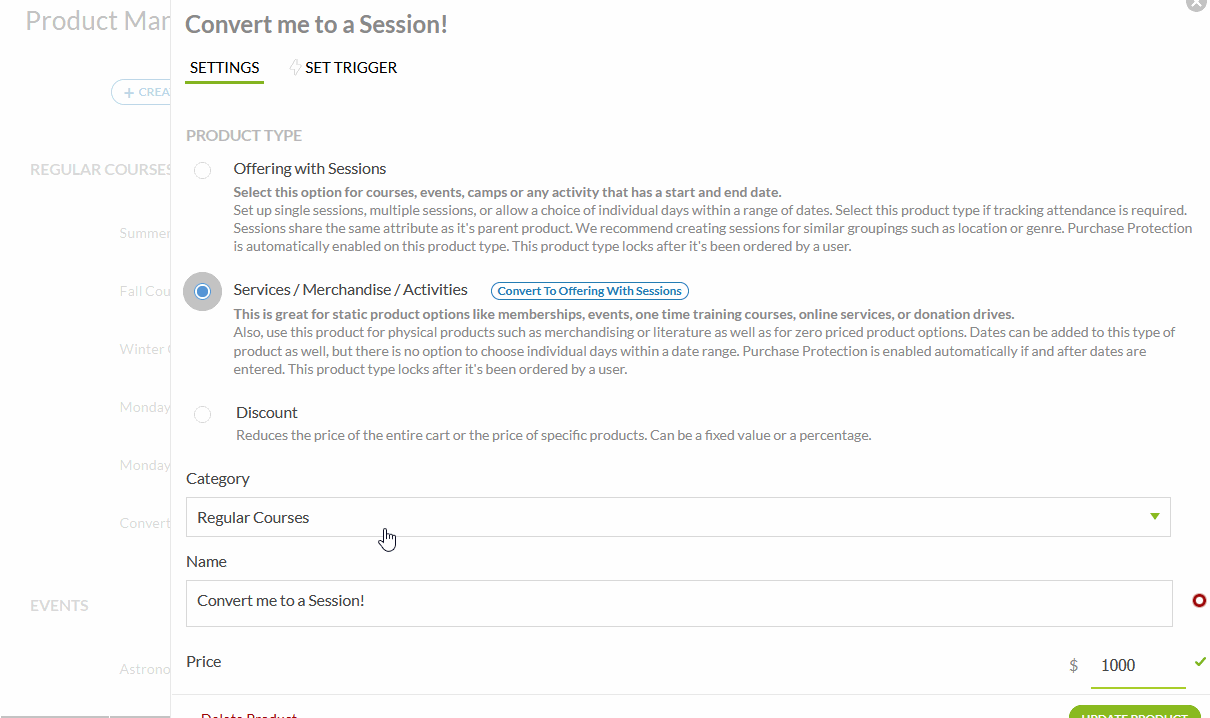Open the Set Trigger tab

[345, 68]
